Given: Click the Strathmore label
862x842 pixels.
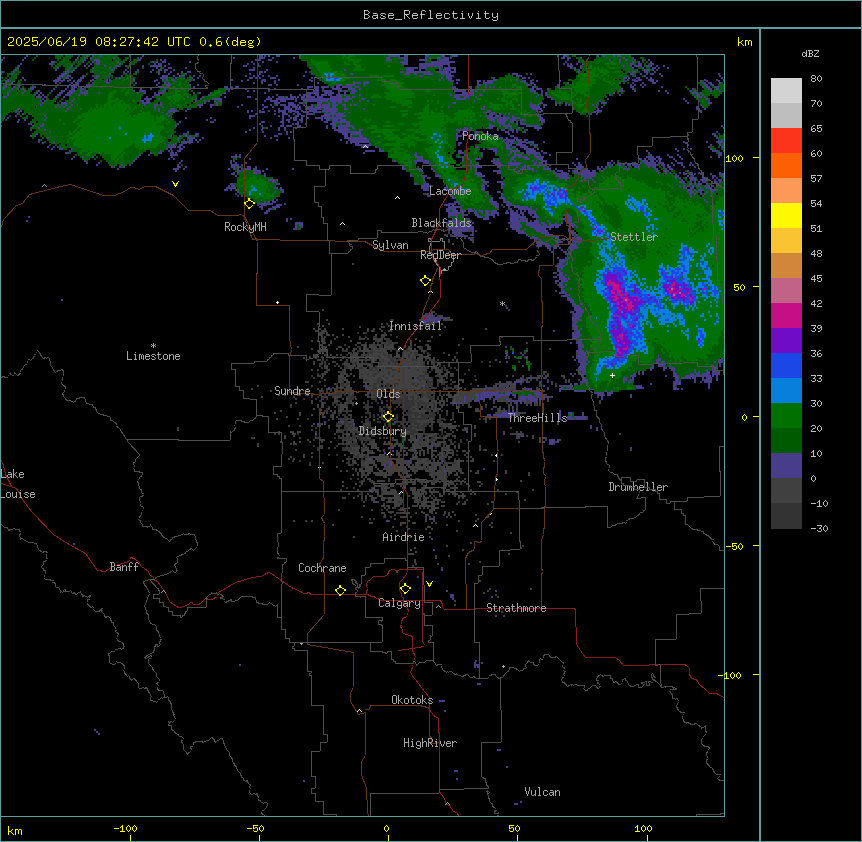Looking at the screenshot, I should (x=516, y=608).
